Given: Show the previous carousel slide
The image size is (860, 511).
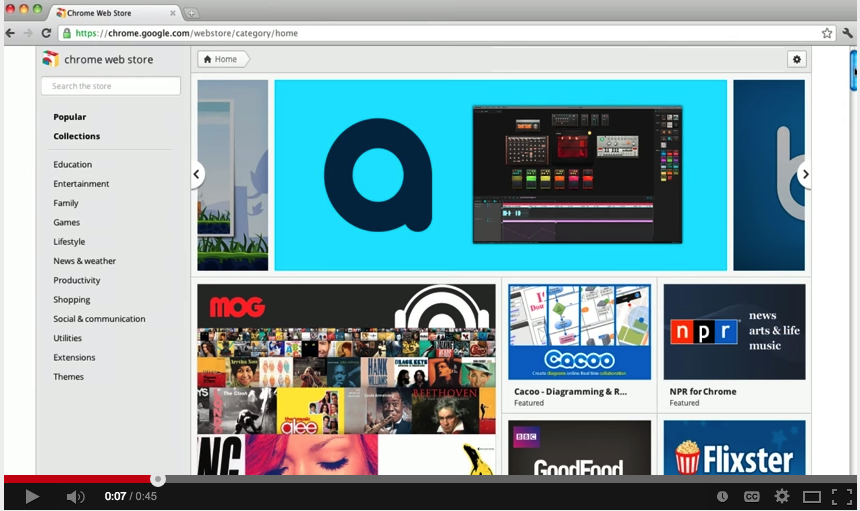Looking at the screenshot, I should 196,174.
